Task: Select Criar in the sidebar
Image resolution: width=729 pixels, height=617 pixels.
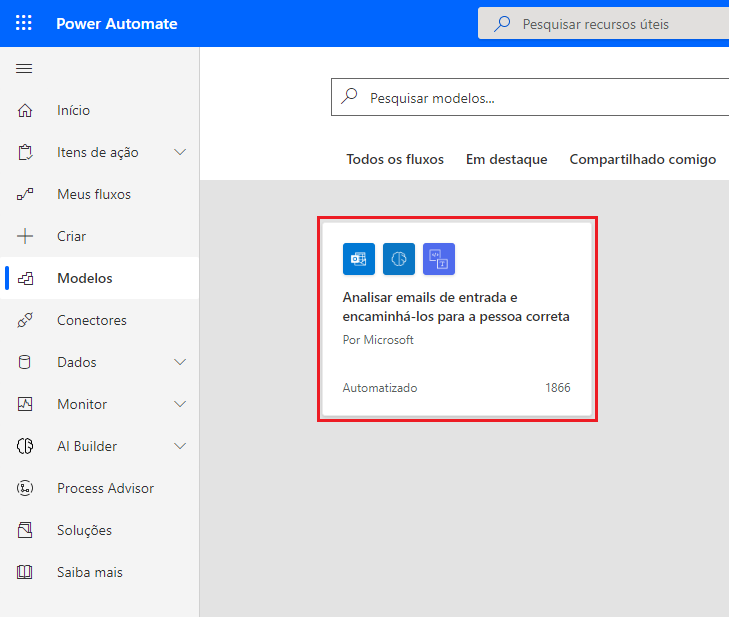Action: (x=99, y=236)
